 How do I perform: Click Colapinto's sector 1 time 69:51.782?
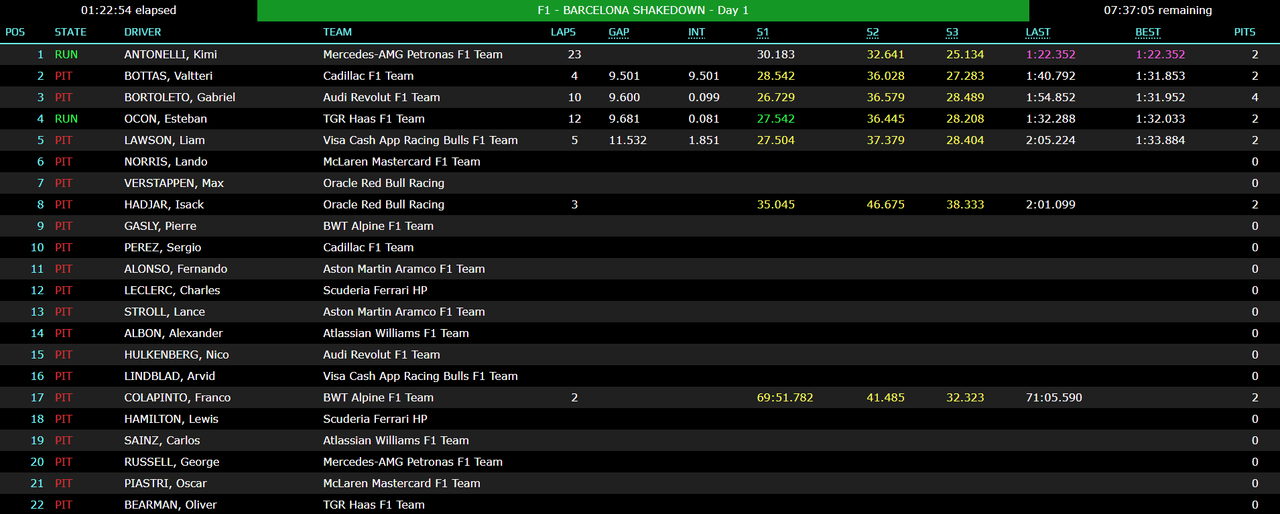pos(785,398)
